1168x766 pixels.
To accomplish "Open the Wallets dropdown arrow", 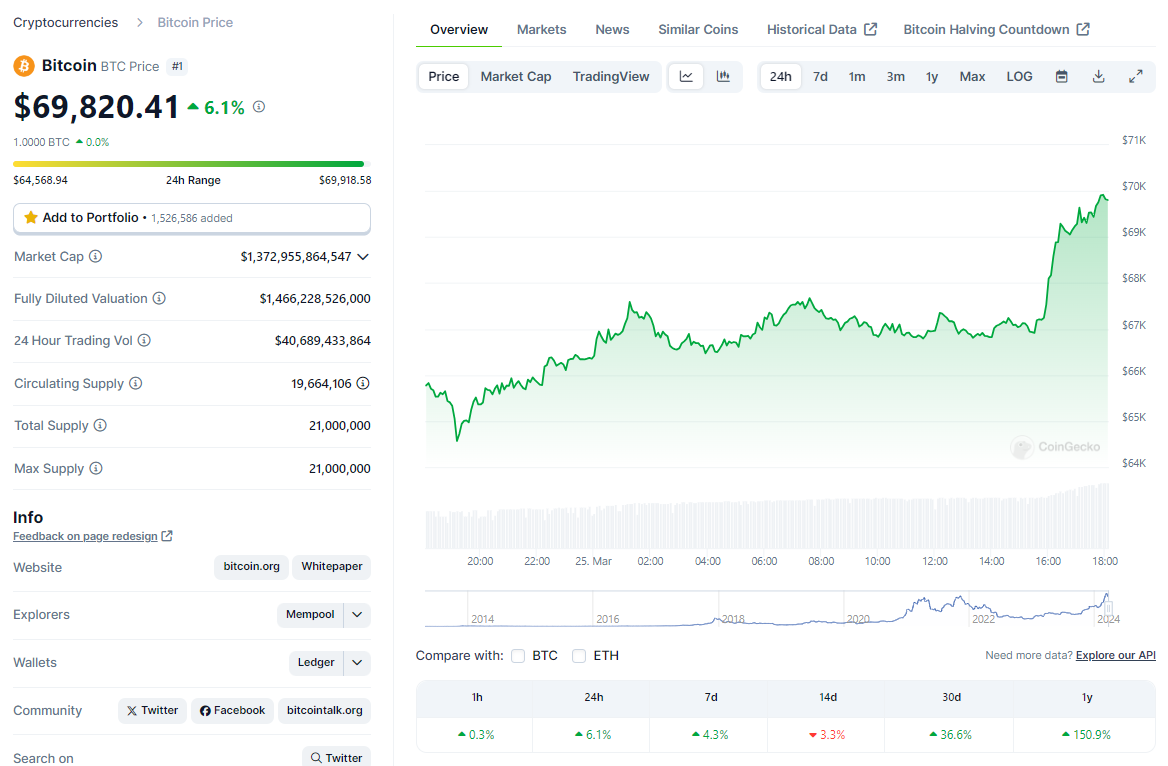I will tap(358, 662).
